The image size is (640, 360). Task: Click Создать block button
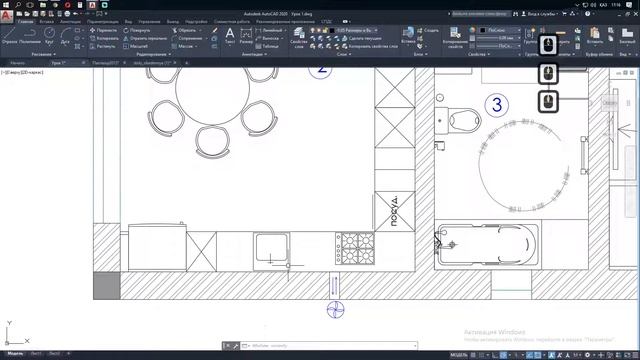[427, 30]
